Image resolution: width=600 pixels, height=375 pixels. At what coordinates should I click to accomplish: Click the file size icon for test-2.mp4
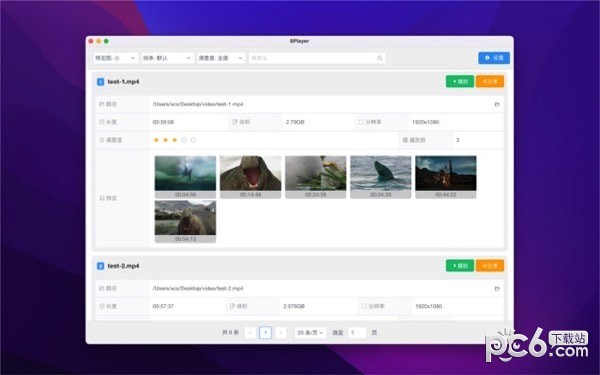tap(232, 307)
